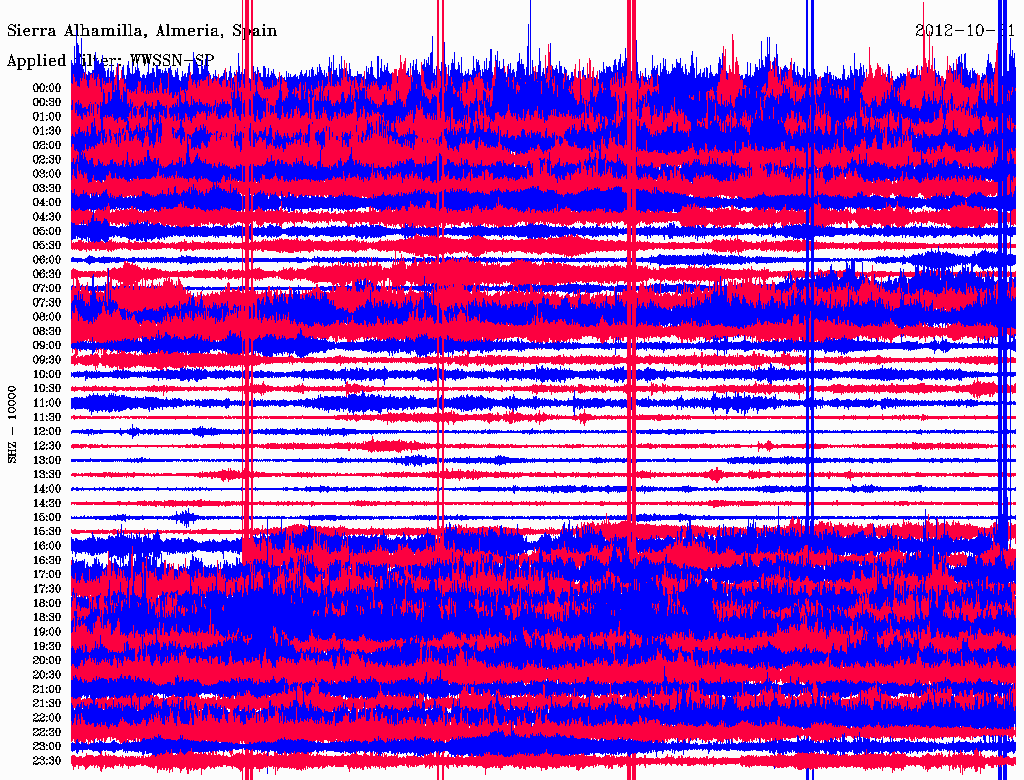The height and width of the screenshot is (780, 1024).
Task: Select the 11:30 time label
Action: pyautogui.click(x=46, y=417)
